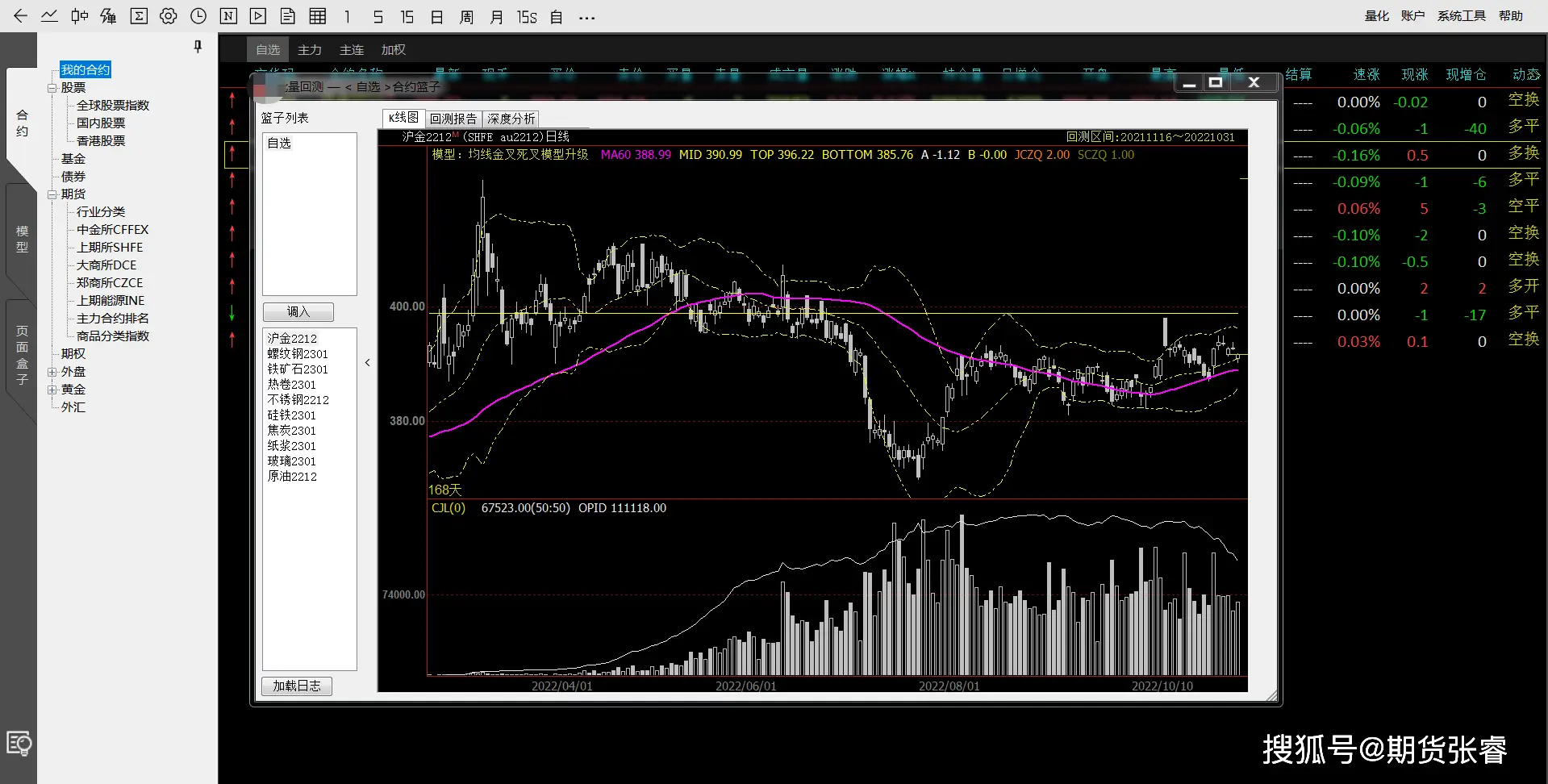Select 螺纹钢2301 in the contract list
The image size is (1548, 784).
point(298,354)
